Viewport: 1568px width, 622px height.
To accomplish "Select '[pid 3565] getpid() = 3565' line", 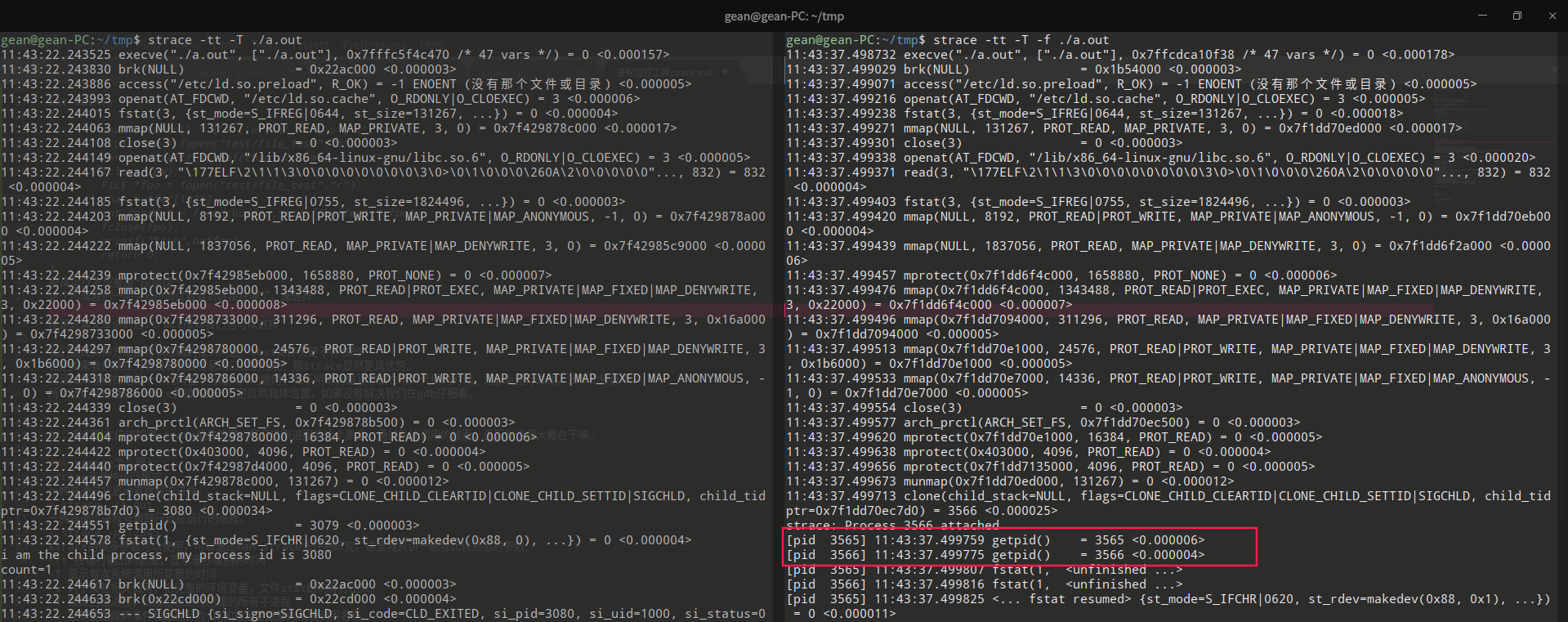I will tap(995, 540).
